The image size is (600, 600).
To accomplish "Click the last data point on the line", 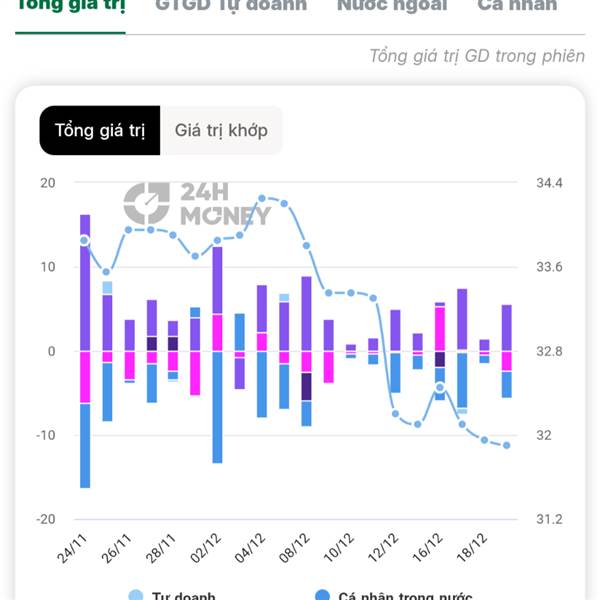I will coord(507,445).
